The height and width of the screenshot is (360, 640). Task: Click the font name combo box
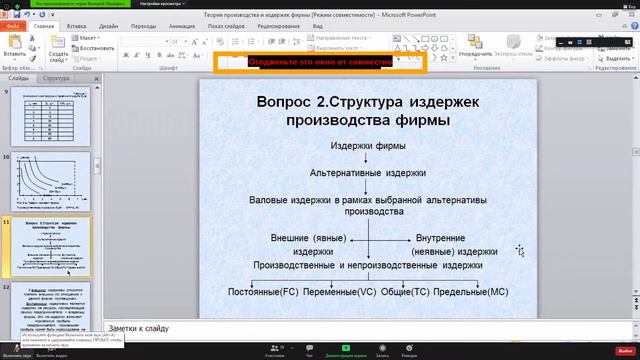click(145, 42)
